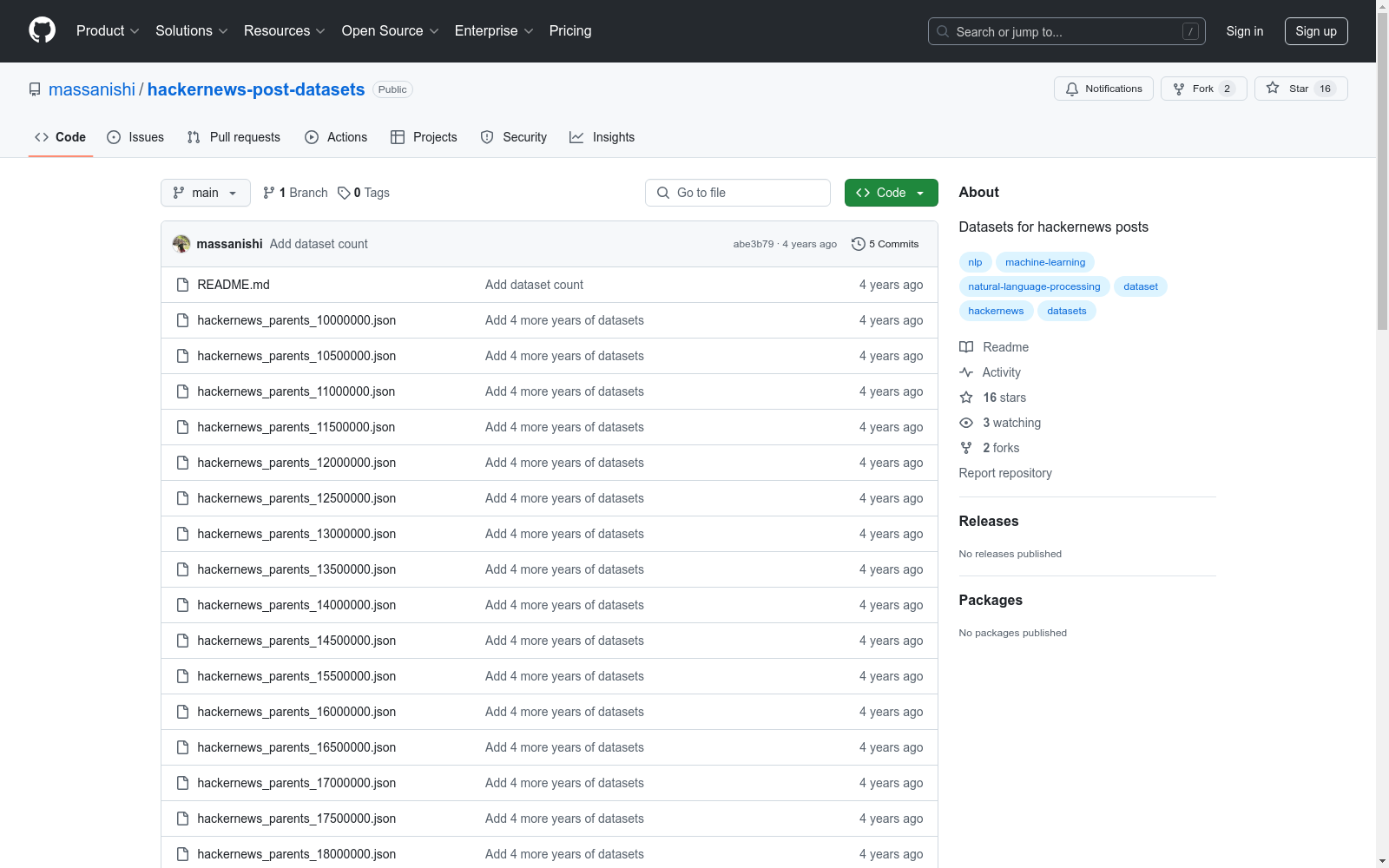This screenshot has height=868, width=1389.
Task: Open the Projects tab
Action: click(424, 137)
